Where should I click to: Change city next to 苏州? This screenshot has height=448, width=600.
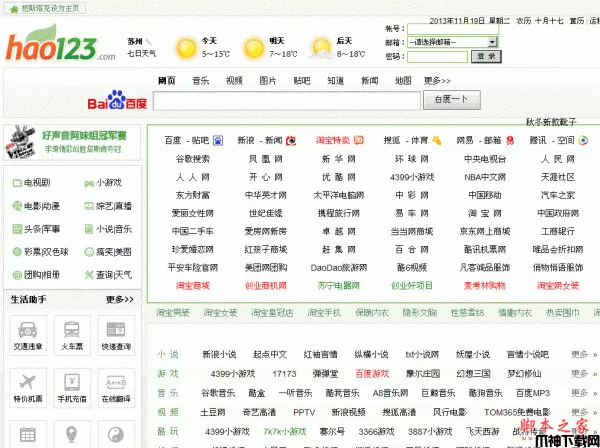pos(148,41)
